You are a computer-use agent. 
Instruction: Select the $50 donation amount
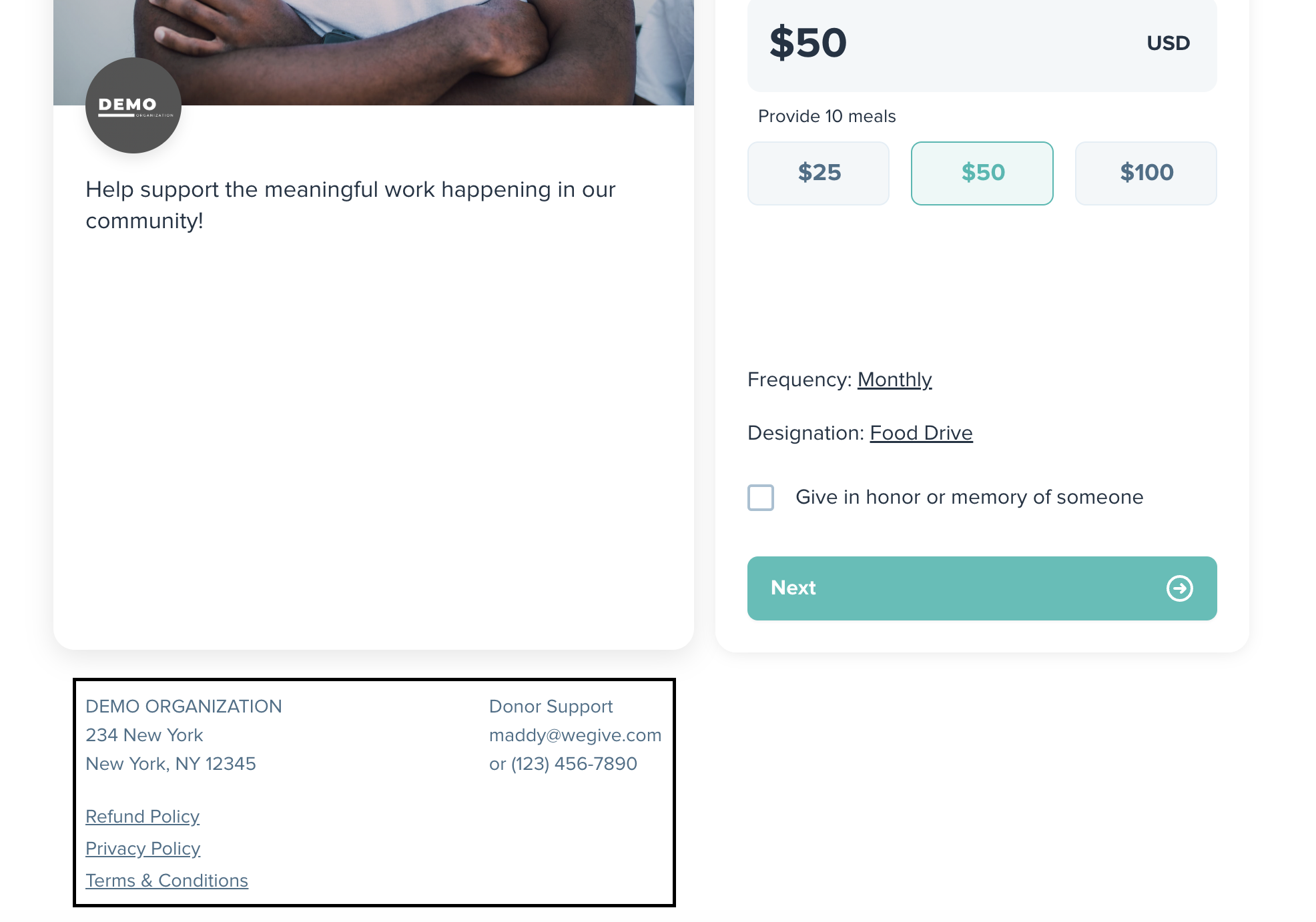[982, 173]
